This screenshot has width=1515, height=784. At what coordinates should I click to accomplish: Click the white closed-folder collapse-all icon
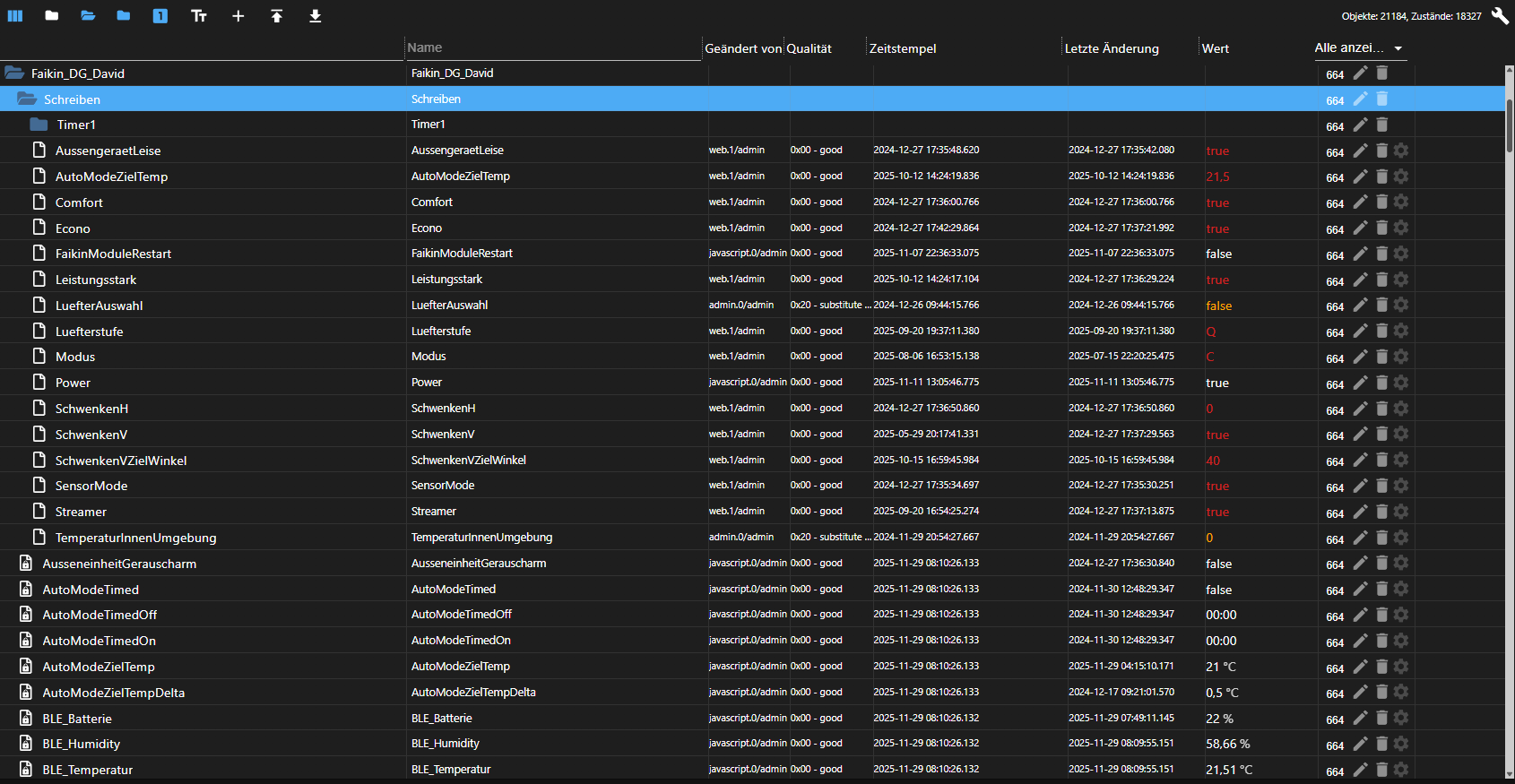click(52, 16)
